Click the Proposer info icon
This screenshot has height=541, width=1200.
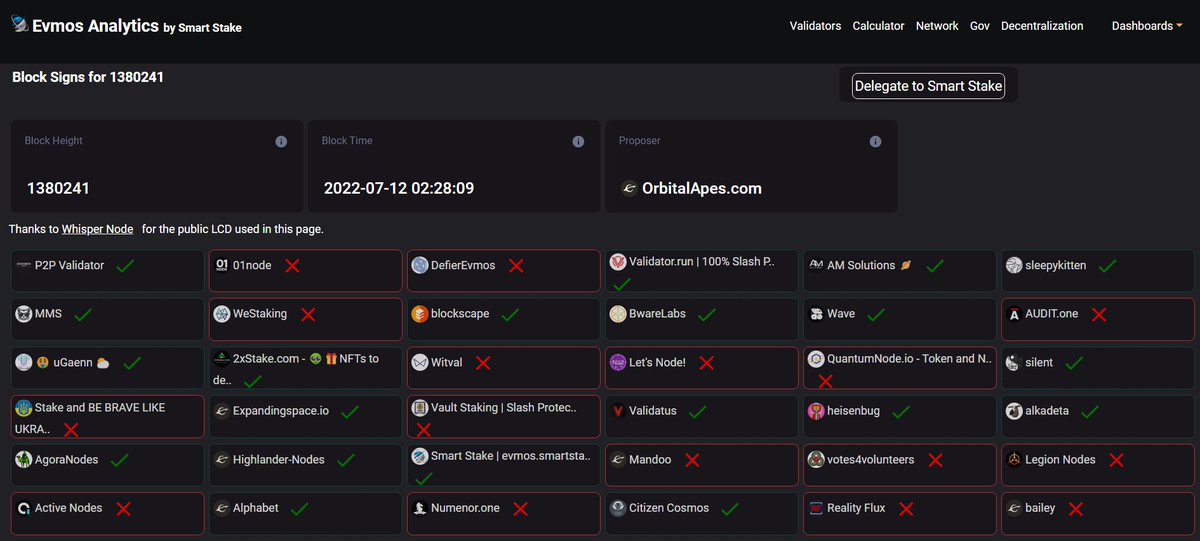pyautogui.click(x=875, y=142)
